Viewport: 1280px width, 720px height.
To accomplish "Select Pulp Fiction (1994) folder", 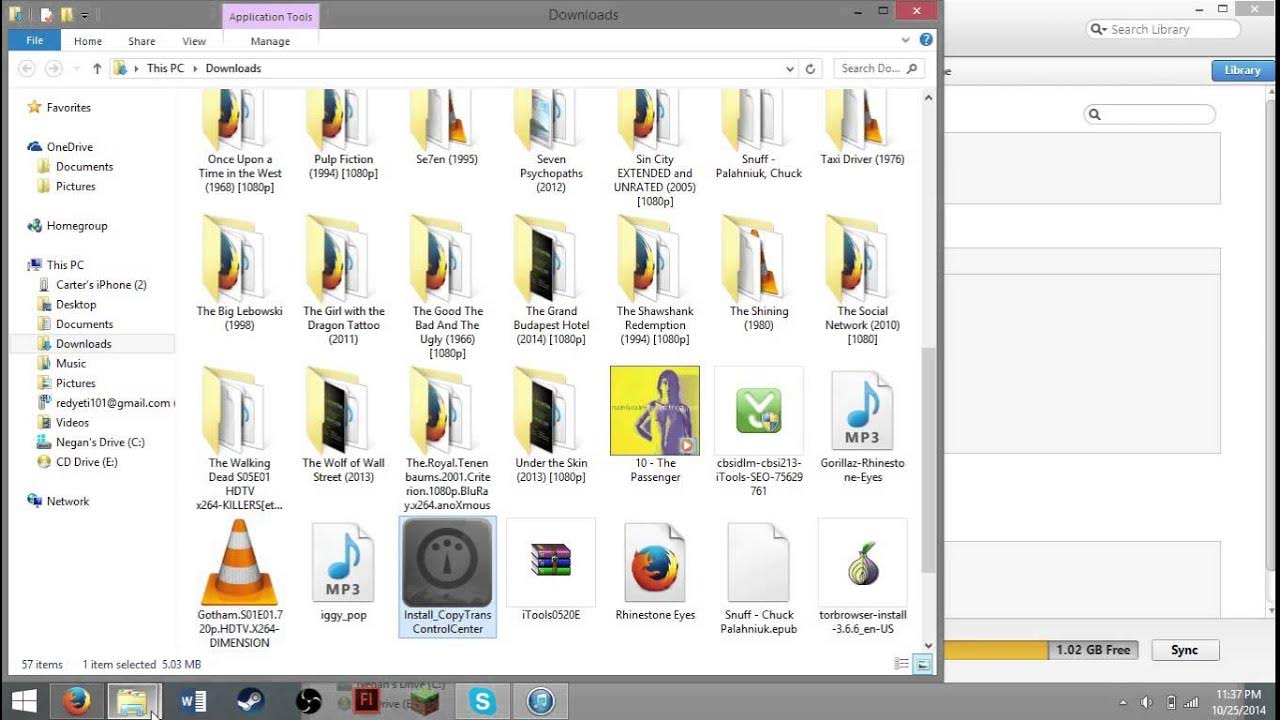I will point(343,135).
